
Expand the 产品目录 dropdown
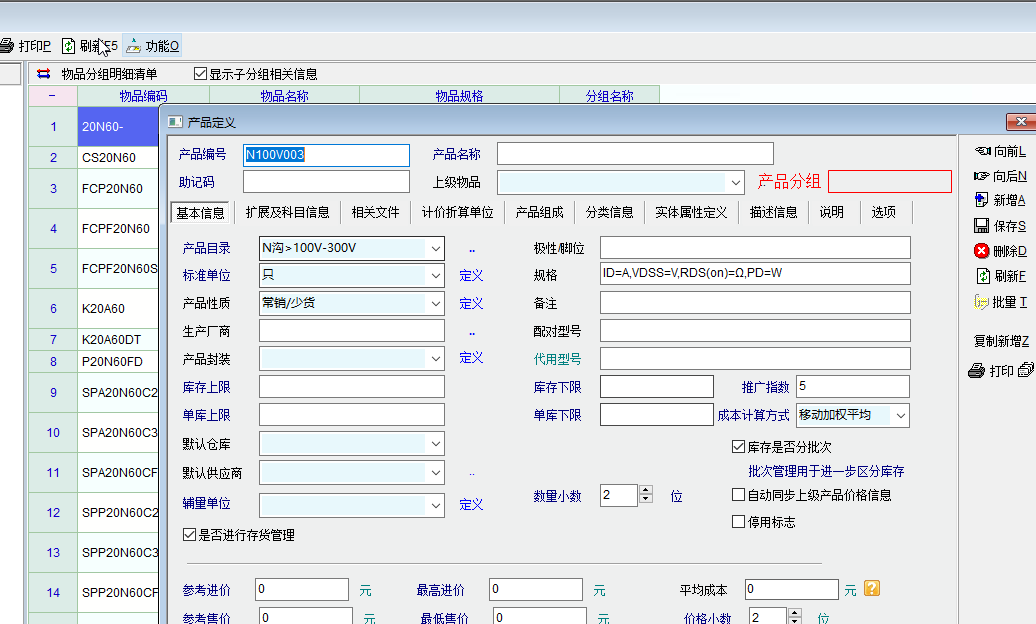tap(435, 248)
